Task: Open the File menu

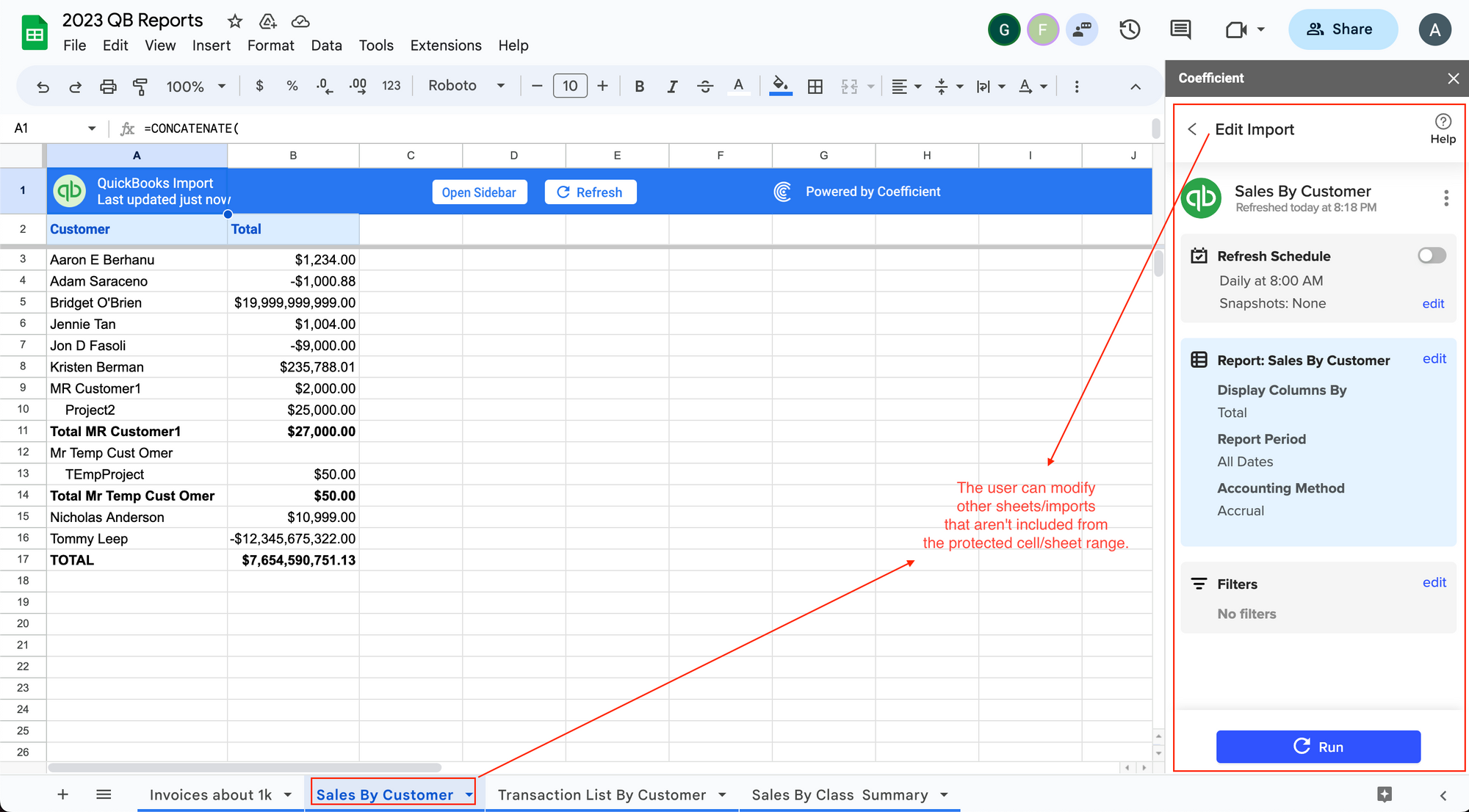Action: [75, 46]
